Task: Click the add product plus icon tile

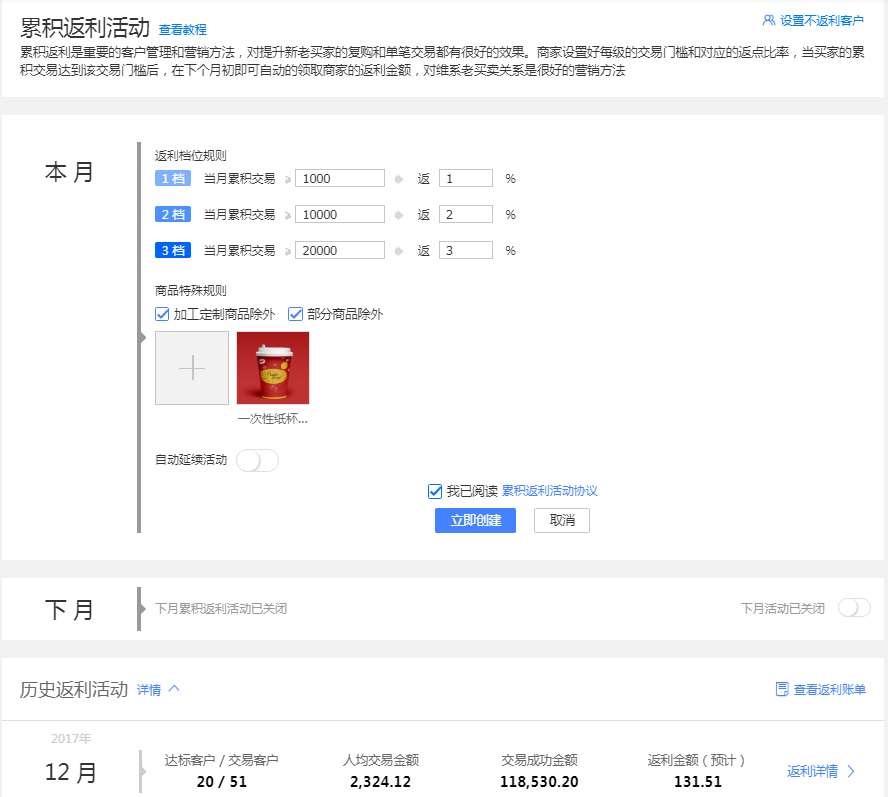Action: pyautogui.click(x=192, y=368)
